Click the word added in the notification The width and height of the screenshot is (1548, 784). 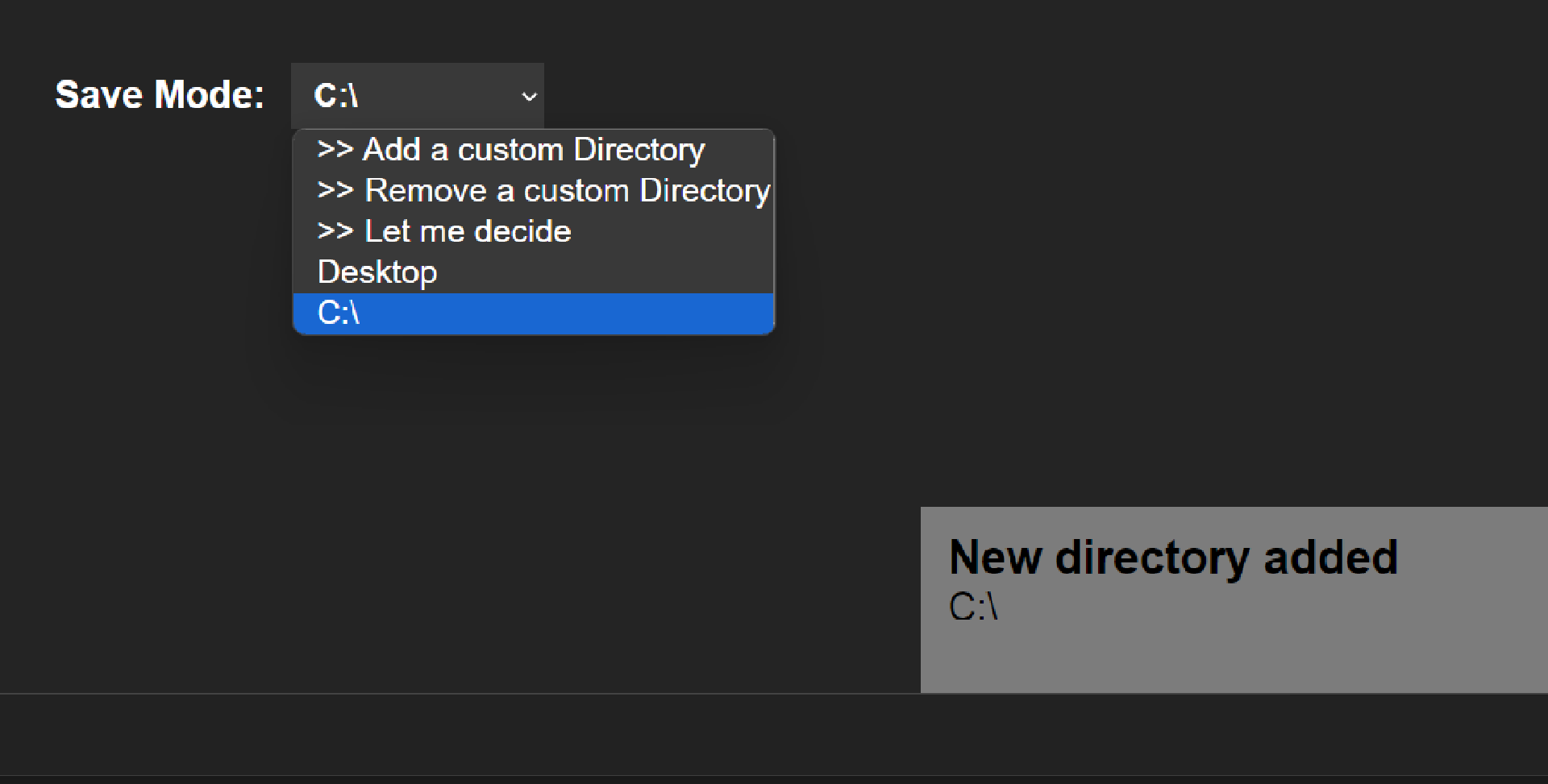click(x=1330, y=558)
